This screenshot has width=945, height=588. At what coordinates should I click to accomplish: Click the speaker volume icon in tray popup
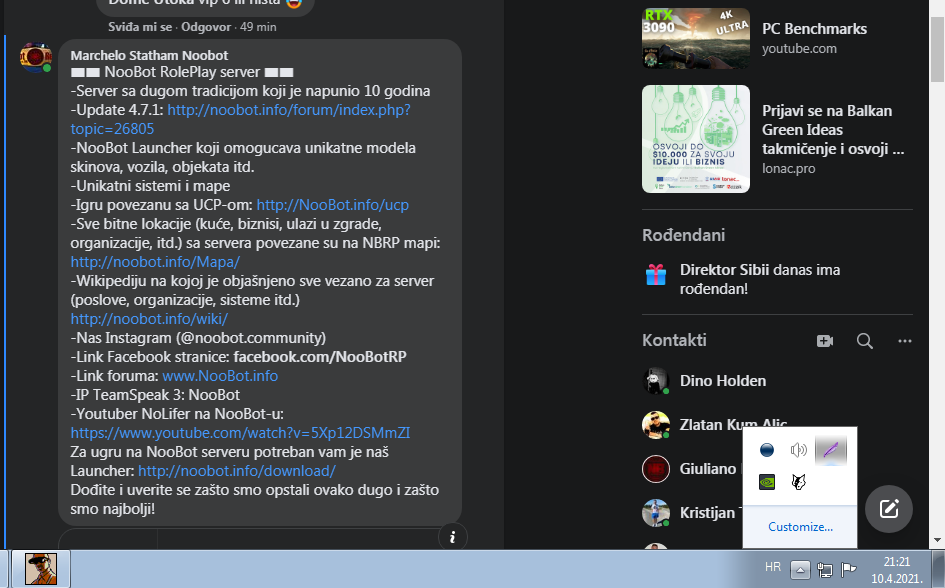pyautogui.click(x=799, y=450)
